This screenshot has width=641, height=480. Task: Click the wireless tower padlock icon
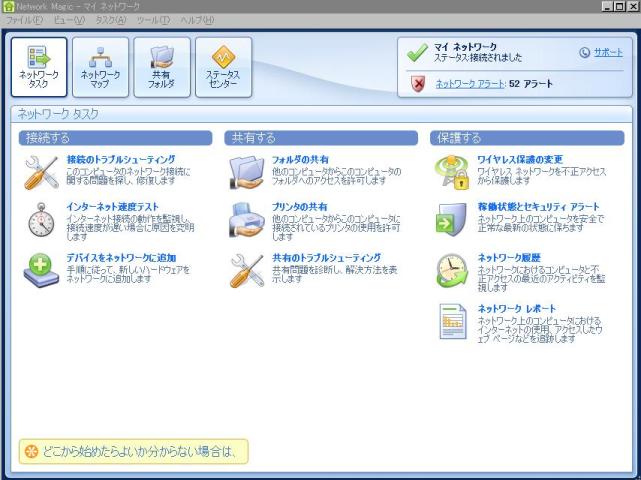(452, 173)
